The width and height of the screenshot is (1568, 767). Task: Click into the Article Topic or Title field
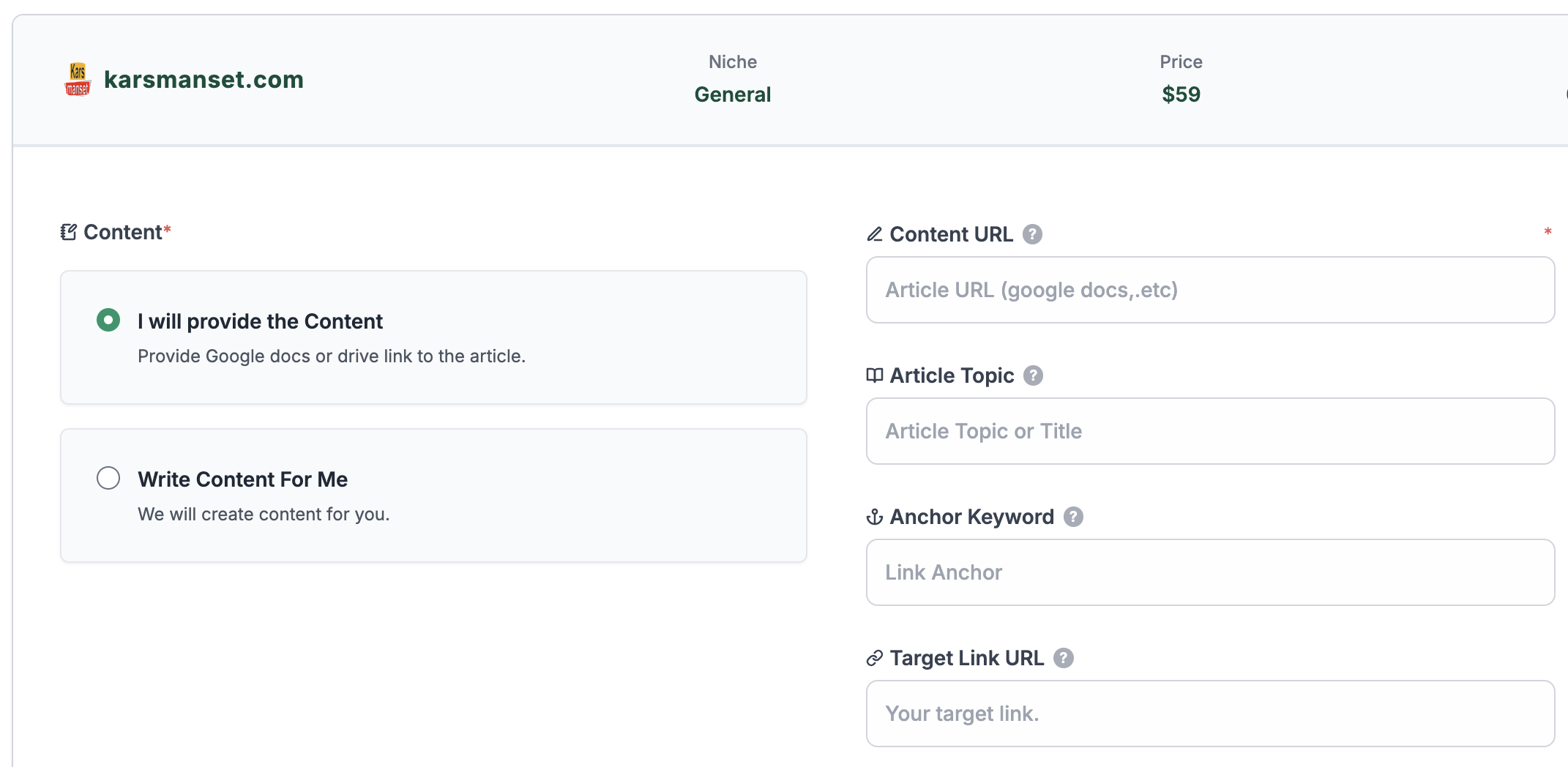(x=1210, y=431)
